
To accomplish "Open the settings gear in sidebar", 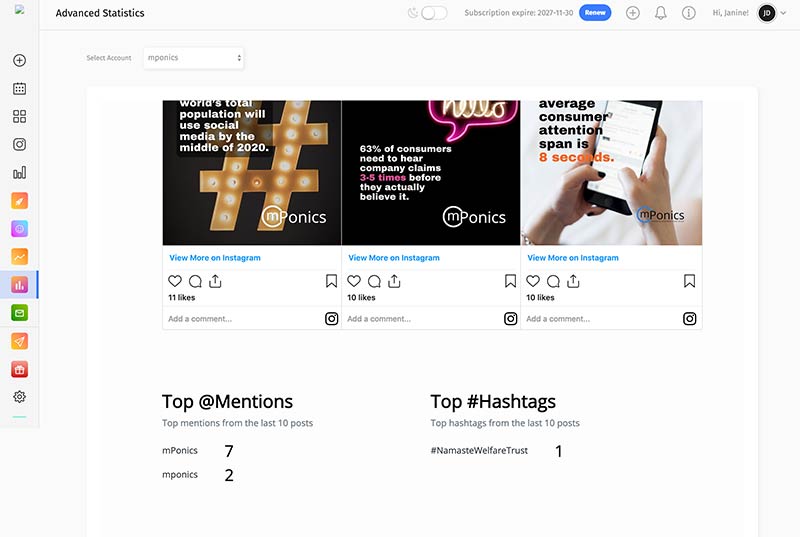I will click(x=19, y=397).
